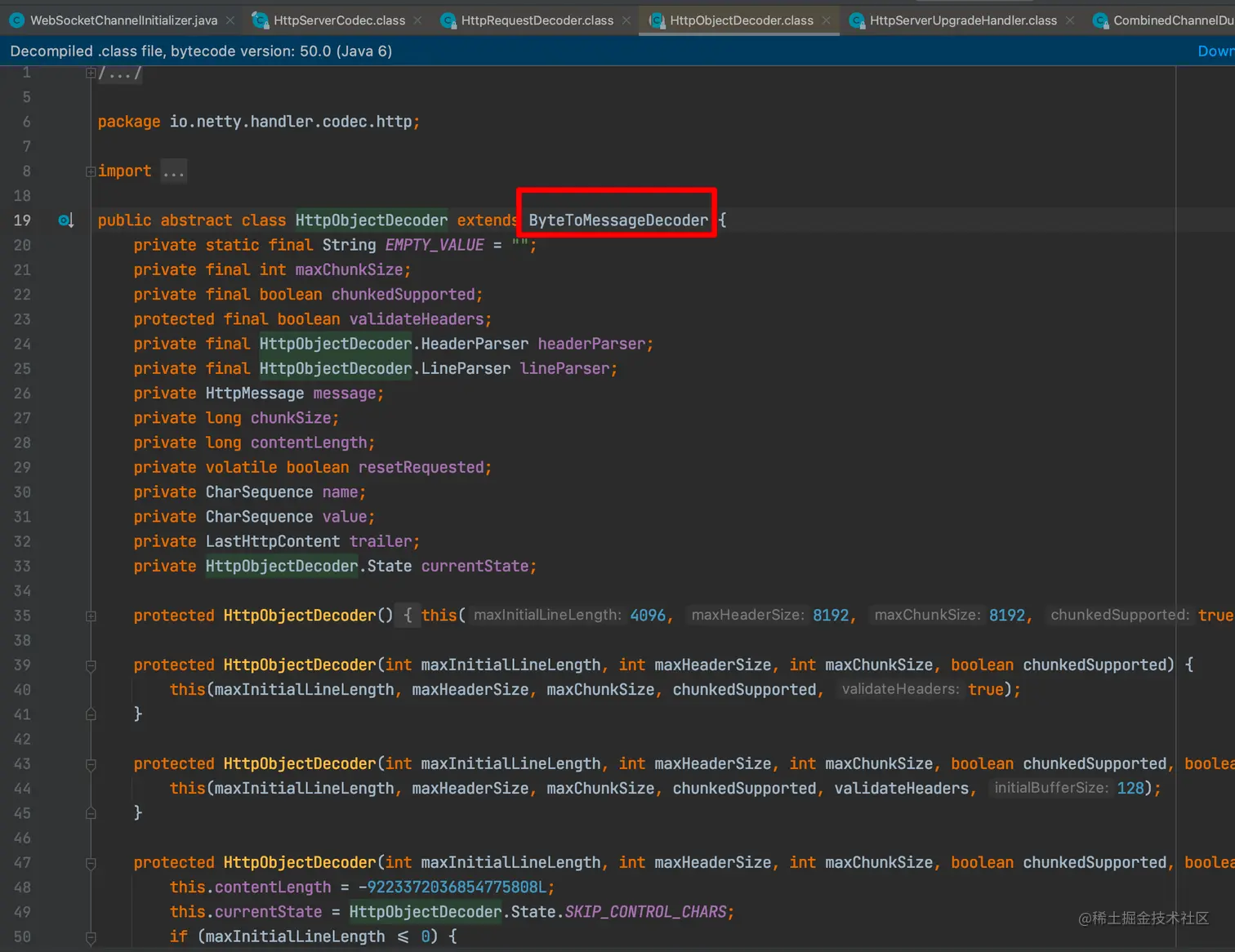Click the maxChunkSize field on line 21
Image resolution: width=1235 pixels, height=952 pixels.
350,269
